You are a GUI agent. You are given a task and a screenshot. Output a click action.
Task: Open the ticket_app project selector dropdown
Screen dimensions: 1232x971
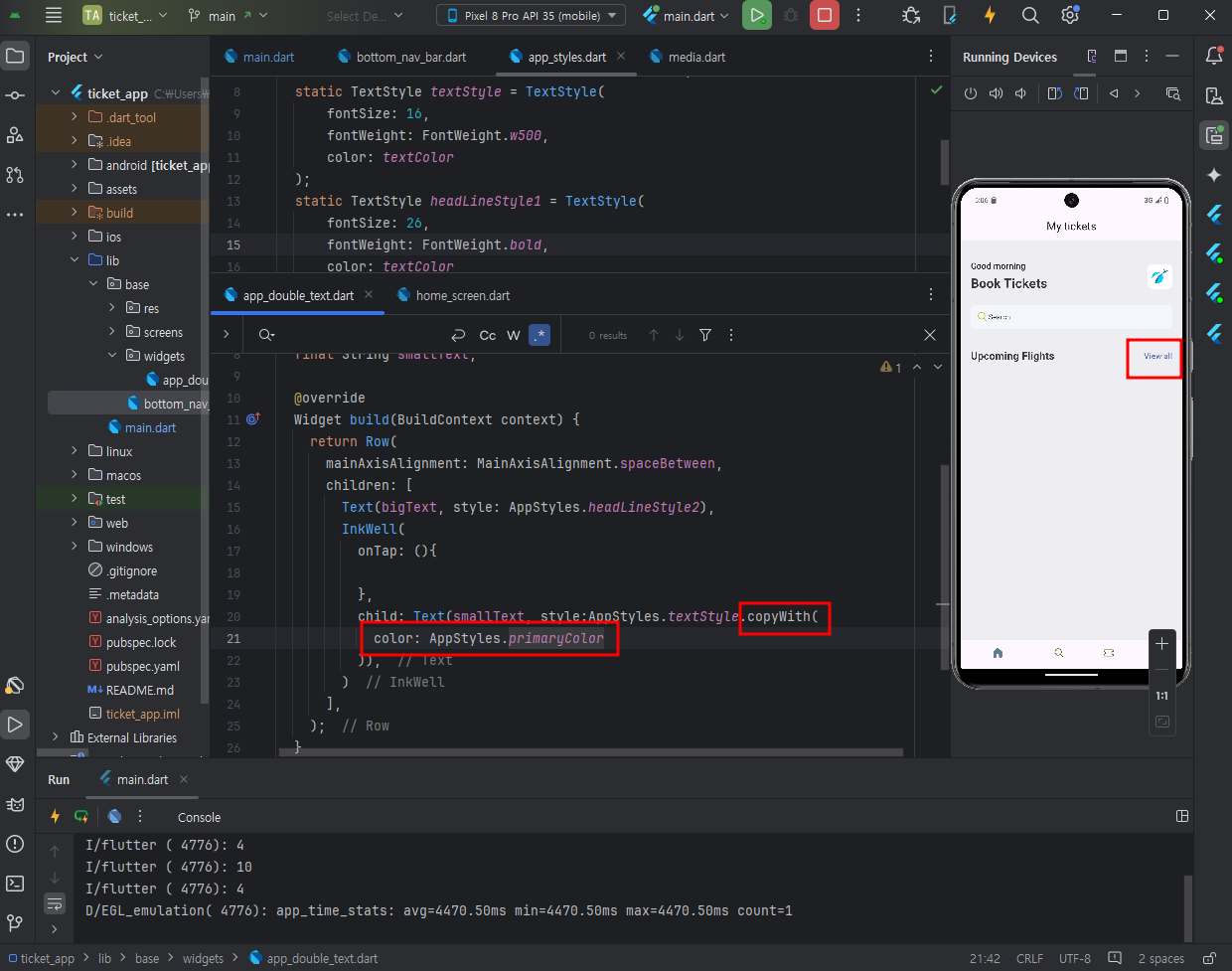click(x=125, y=15)
